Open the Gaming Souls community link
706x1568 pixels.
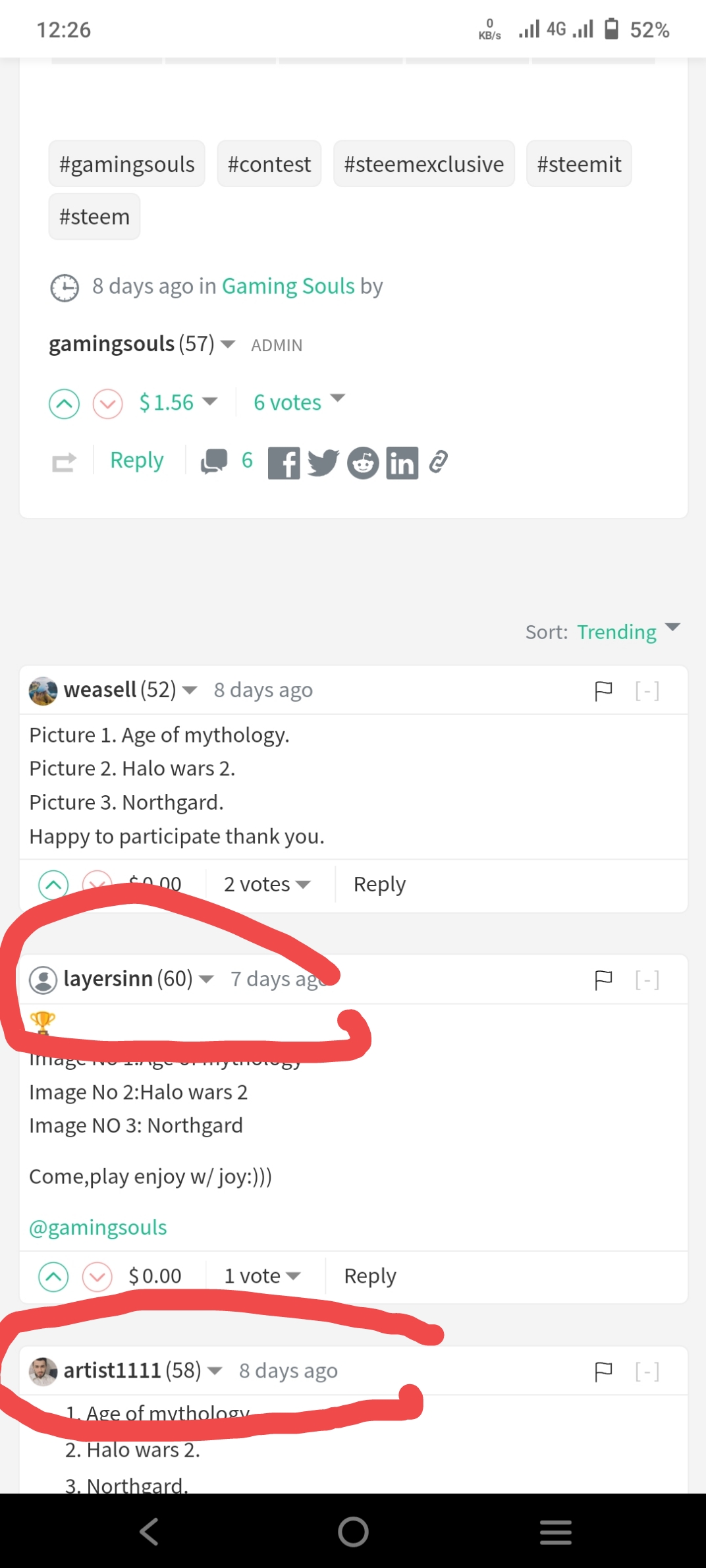tap(288, 286)
